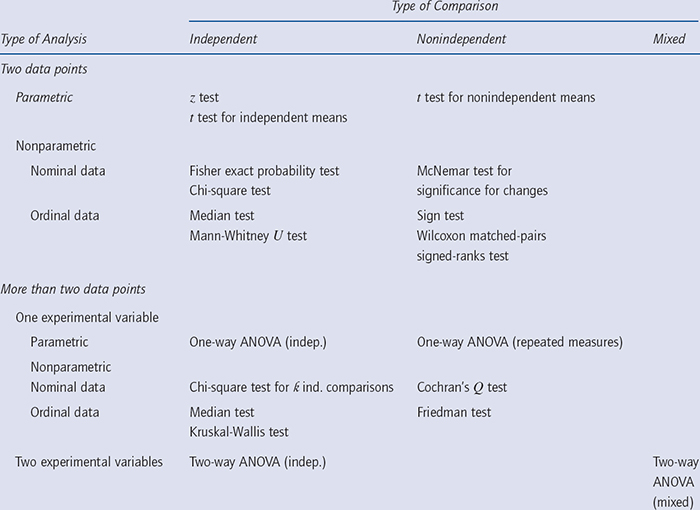Screen dimensions: 700x510
Task: Select the "Mann-Whitney U test" entry
Action: [x=247, y=236]
